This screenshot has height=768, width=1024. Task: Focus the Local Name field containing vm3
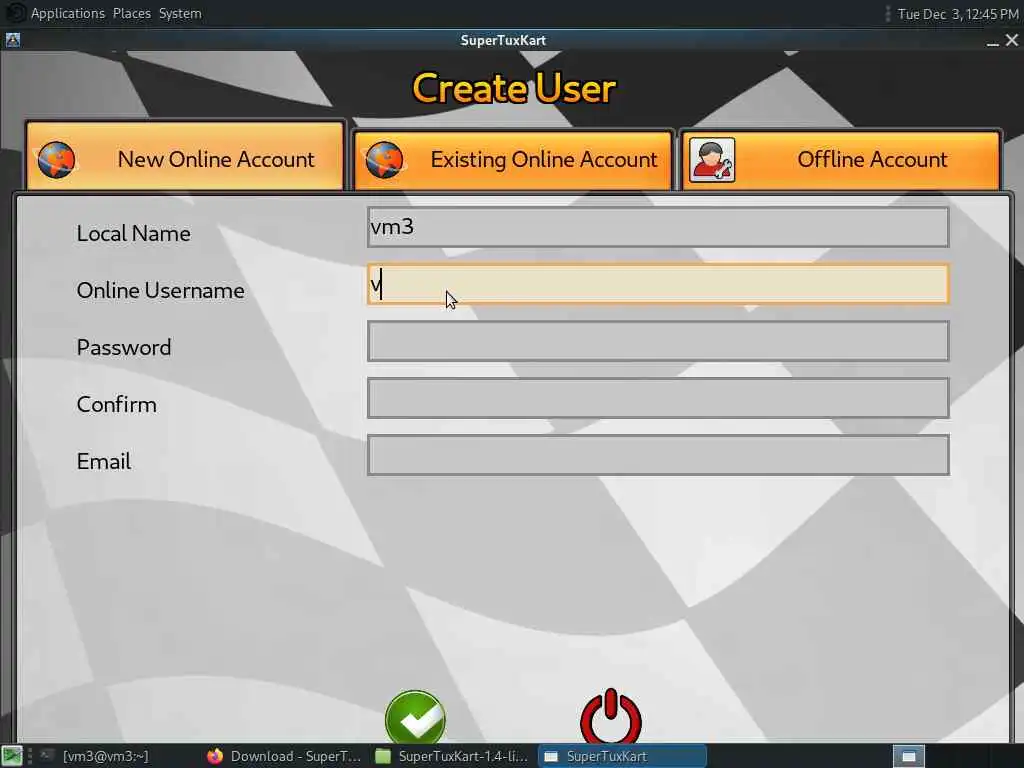[x=658, y=227]
